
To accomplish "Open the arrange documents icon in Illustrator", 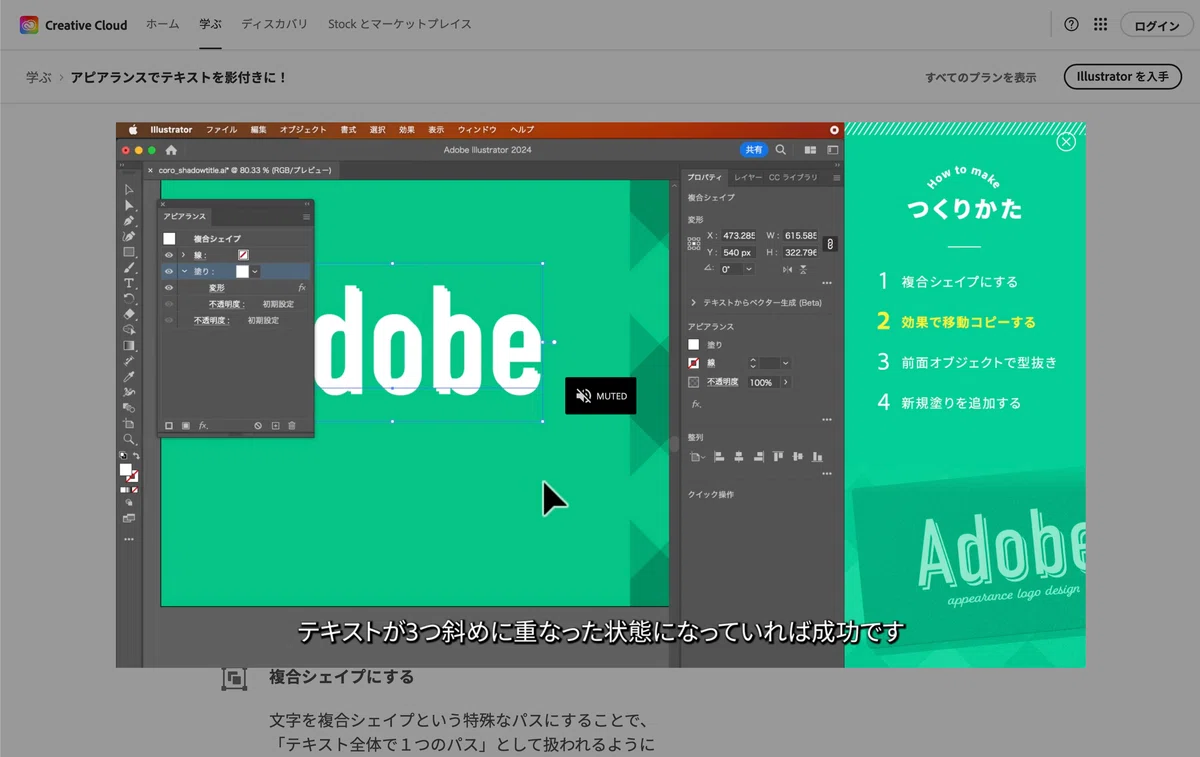I will 810,150.
